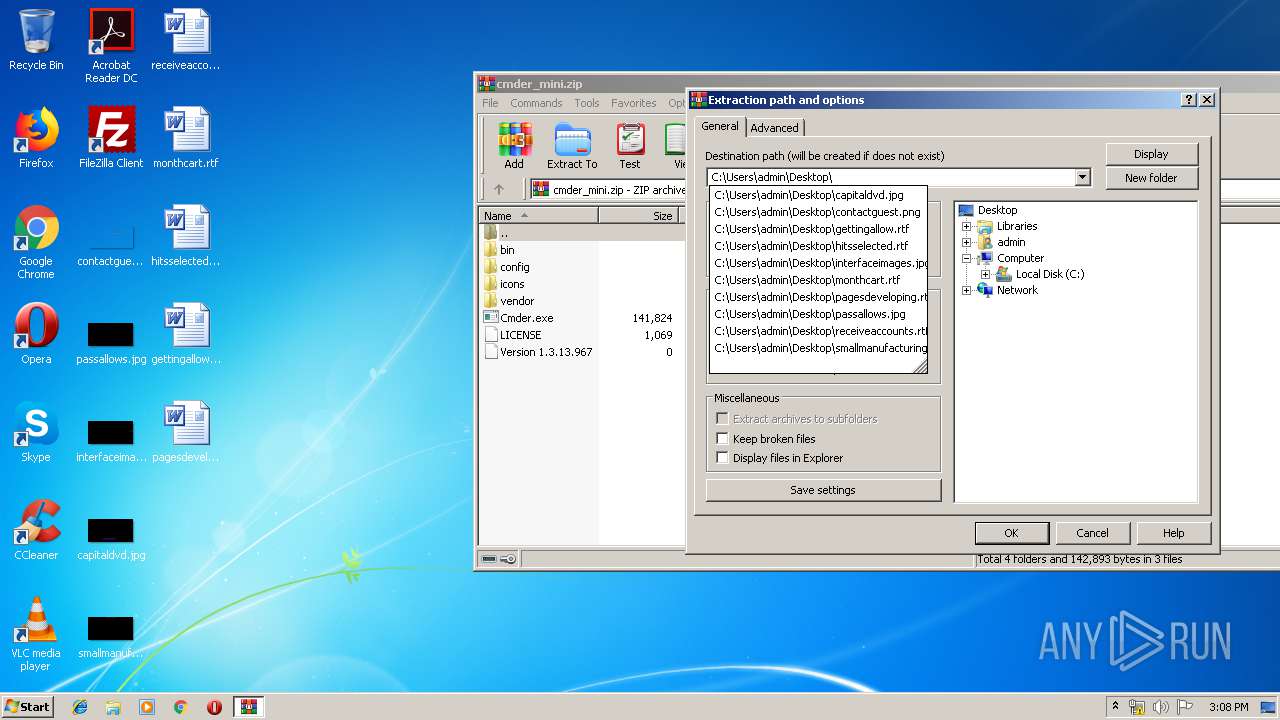Expand the Local Disk (C:) node
This screenshot has width=1280, height=720.
point(986,274)
